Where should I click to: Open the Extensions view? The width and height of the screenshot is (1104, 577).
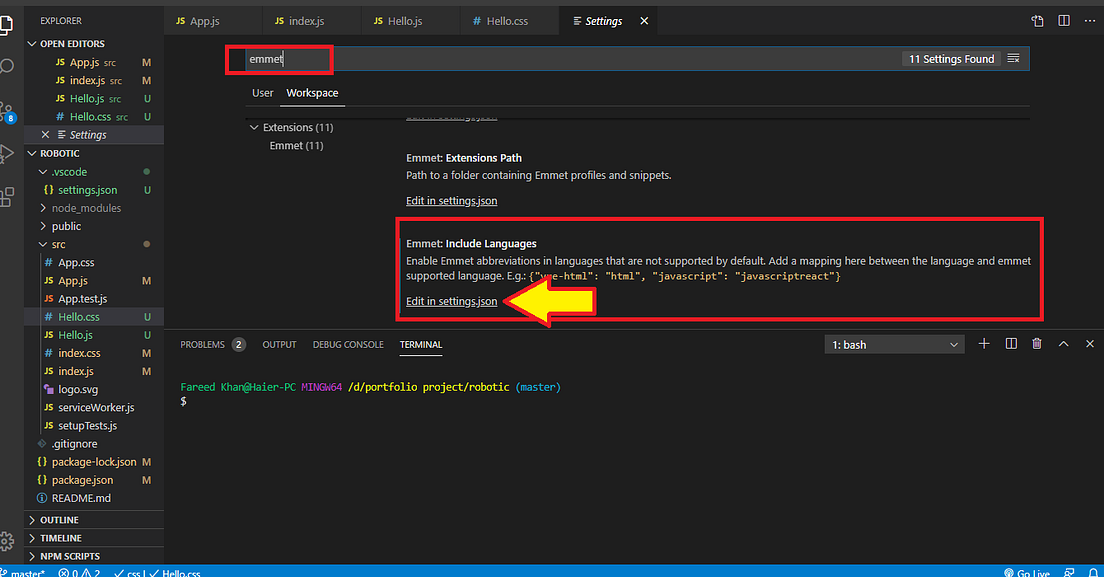pyautogui.click(x=8, y=196)
